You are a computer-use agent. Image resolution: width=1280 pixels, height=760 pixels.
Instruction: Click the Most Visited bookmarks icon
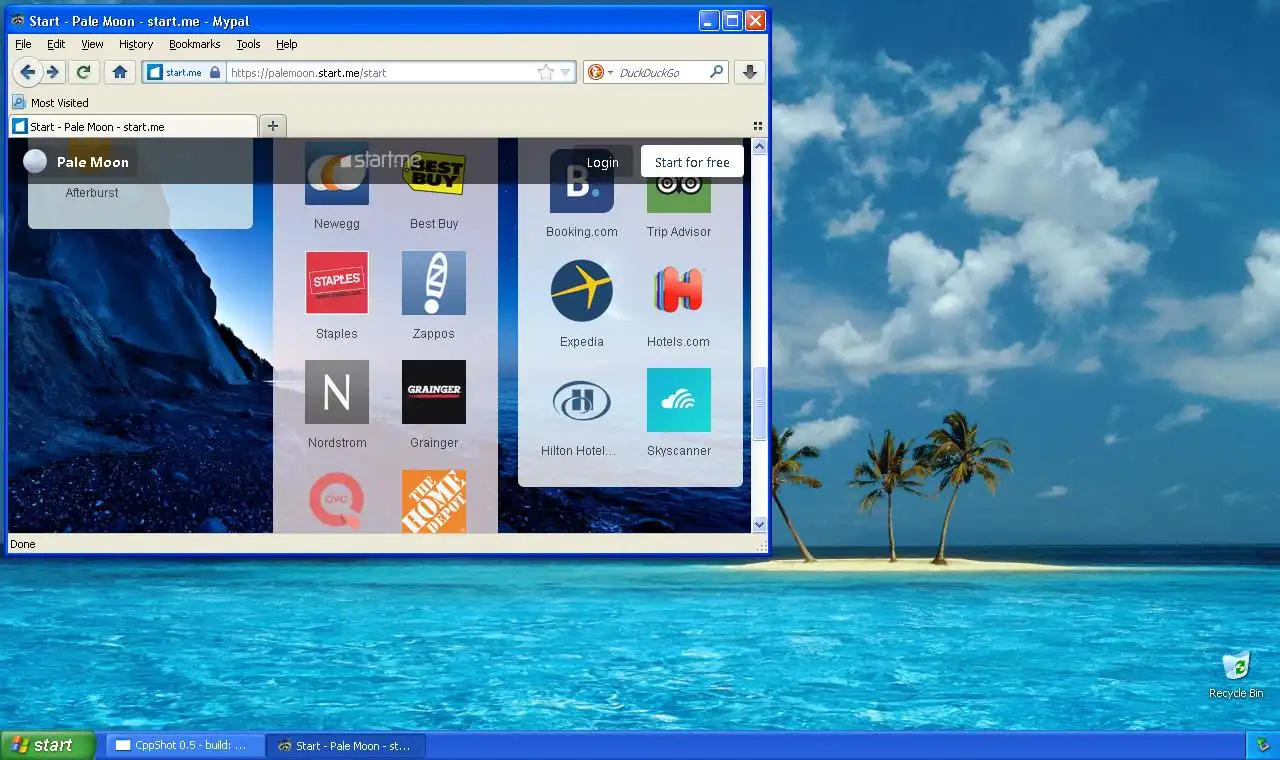click(x=19, y=102)
